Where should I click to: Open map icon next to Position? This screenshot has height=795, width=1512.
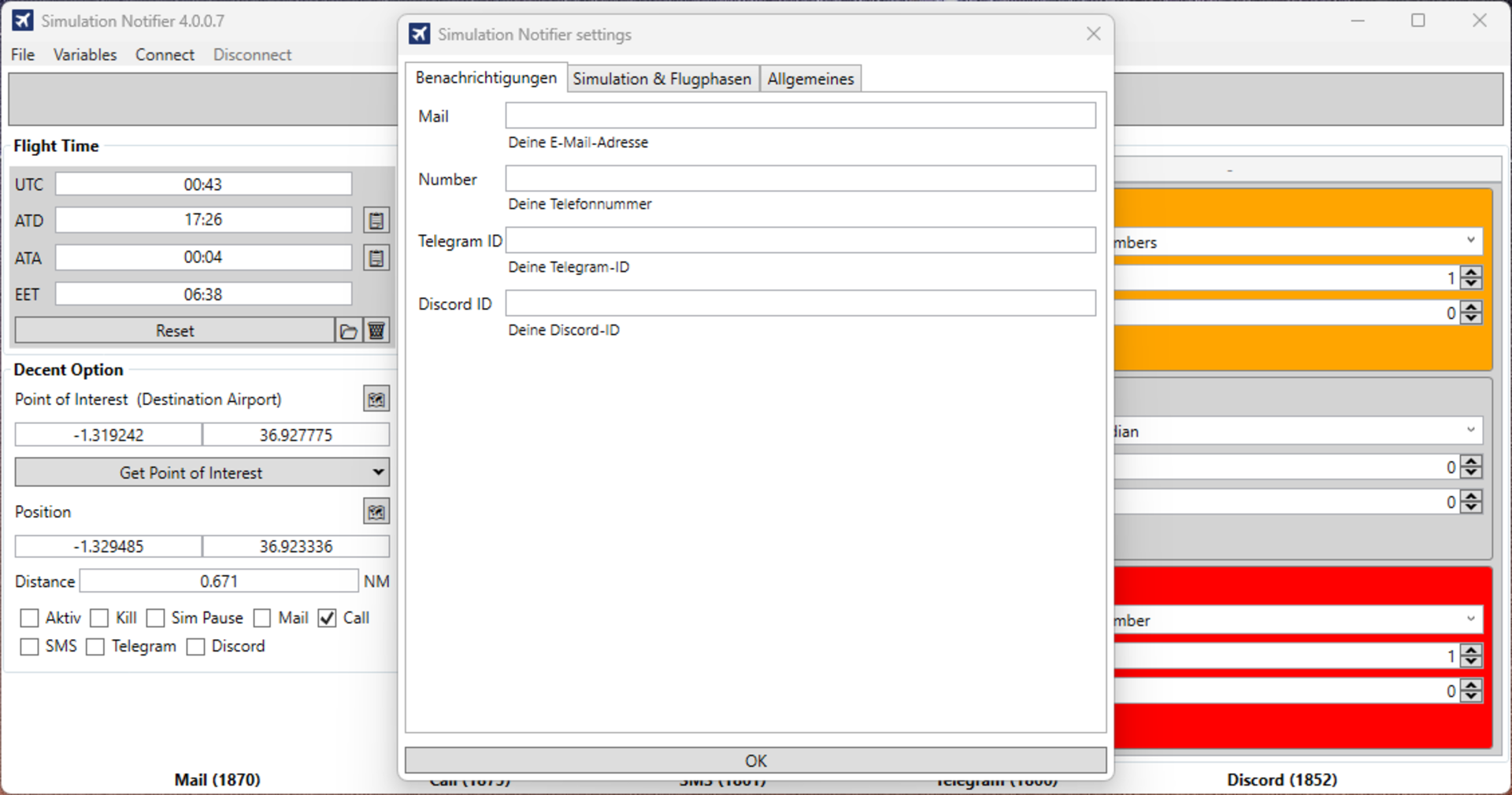tap(376, 512)
